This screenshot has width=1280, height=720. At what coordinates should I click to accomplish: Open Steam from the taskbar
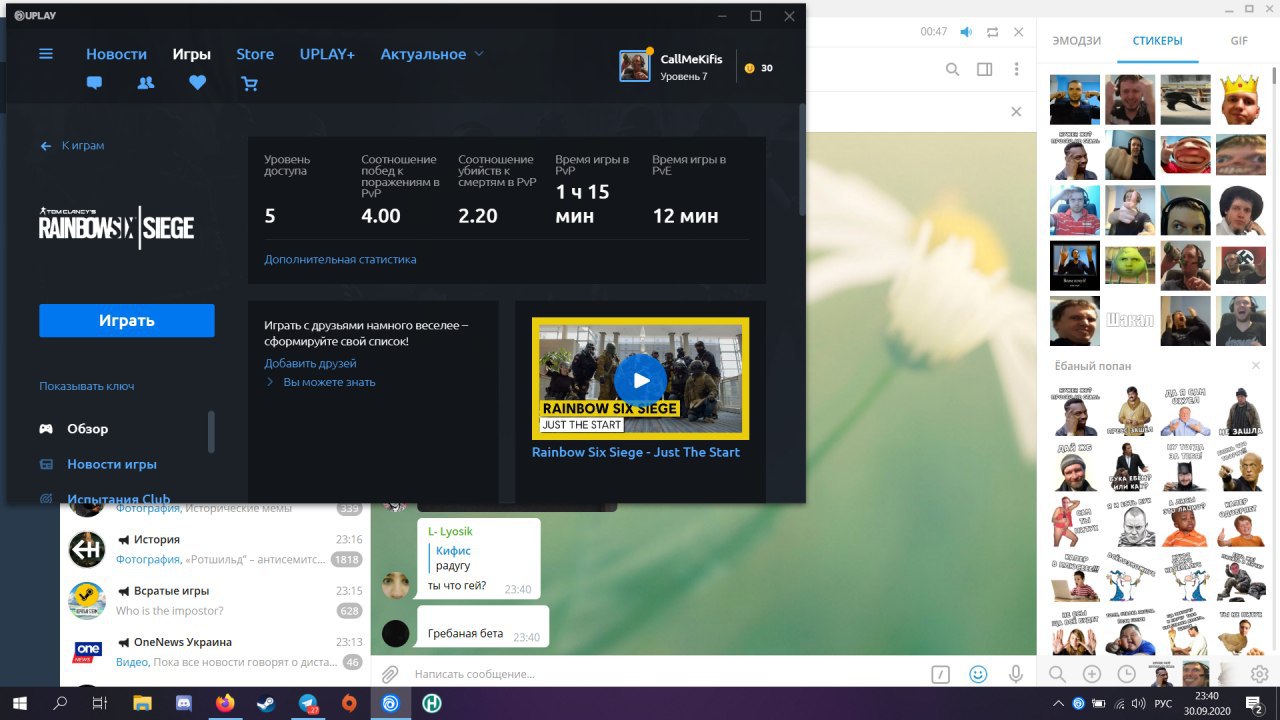click(x=266, y=703)
